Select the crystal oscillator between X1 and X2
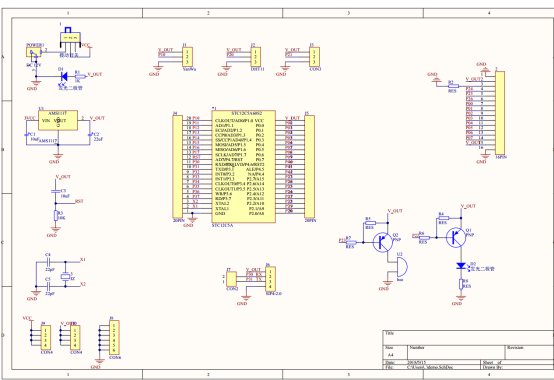554x380 pixels. click(x=65, y=276)
